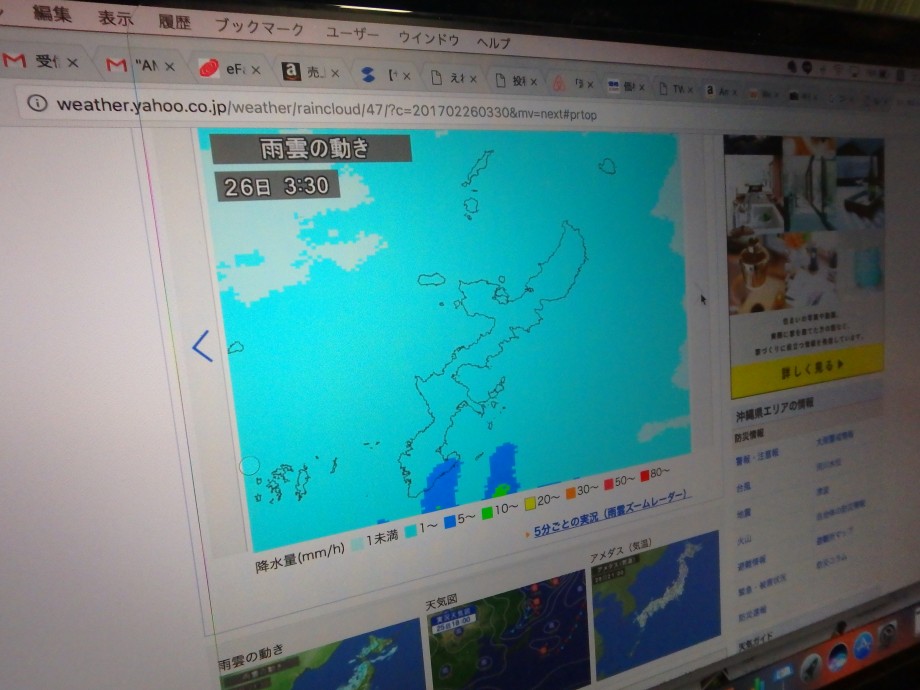This screenshot has width=920, height=690.
Task: Open the ウインドウ menu
Action: [429, 39]
